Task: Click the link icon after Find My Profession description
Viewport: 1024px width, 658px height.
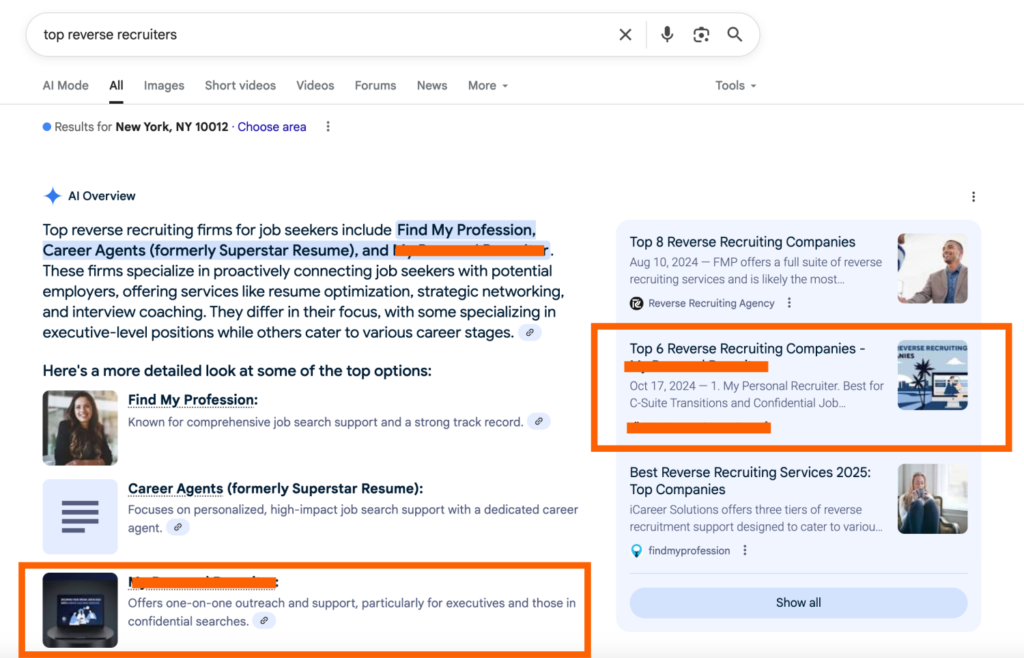Action: click(539, 422)
